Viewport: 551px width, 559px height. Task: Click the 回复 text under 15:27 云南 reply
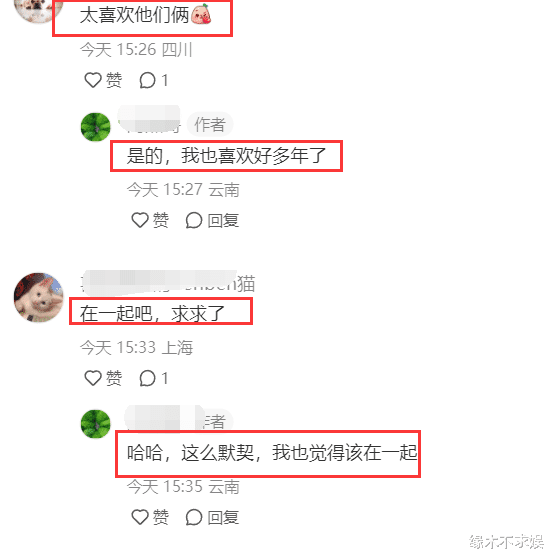point(223,220)
